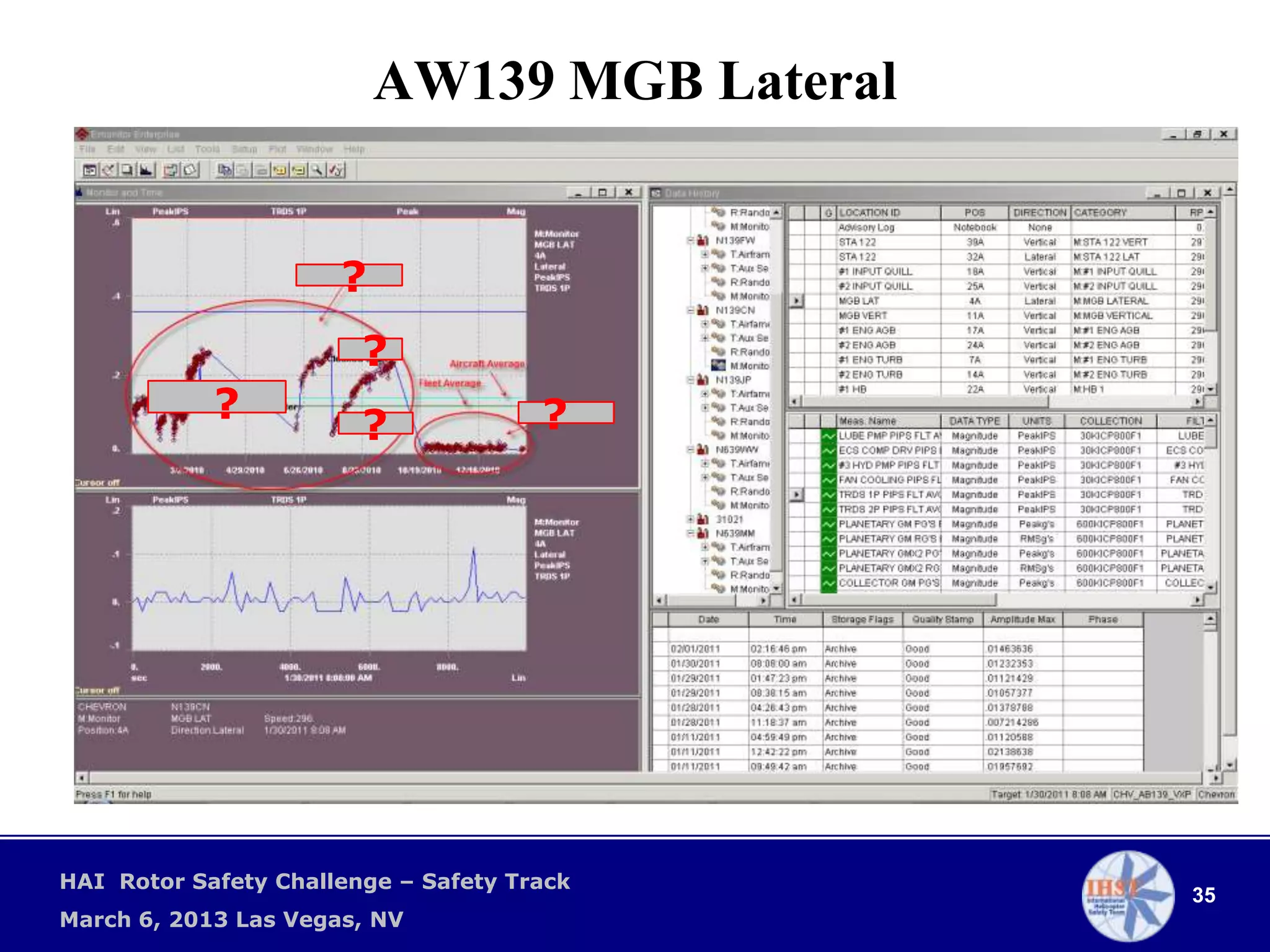Click the magnifying glass search toolbar icon
Viewport: 1270px width, 952px height.
pyautogui.click(x=317, y=170)
